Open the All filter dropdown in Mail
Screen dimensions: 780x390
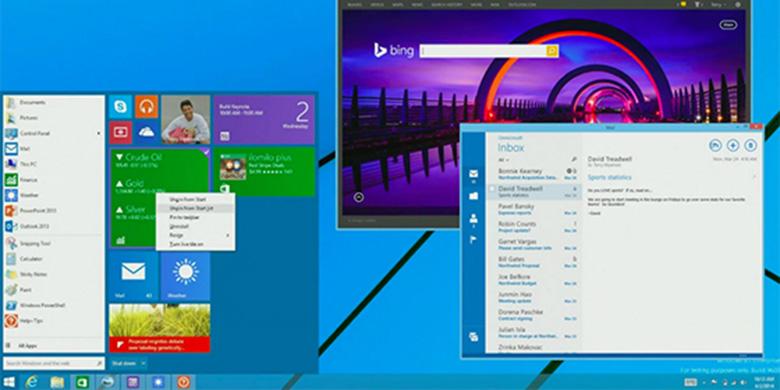[x=503, y=160]
